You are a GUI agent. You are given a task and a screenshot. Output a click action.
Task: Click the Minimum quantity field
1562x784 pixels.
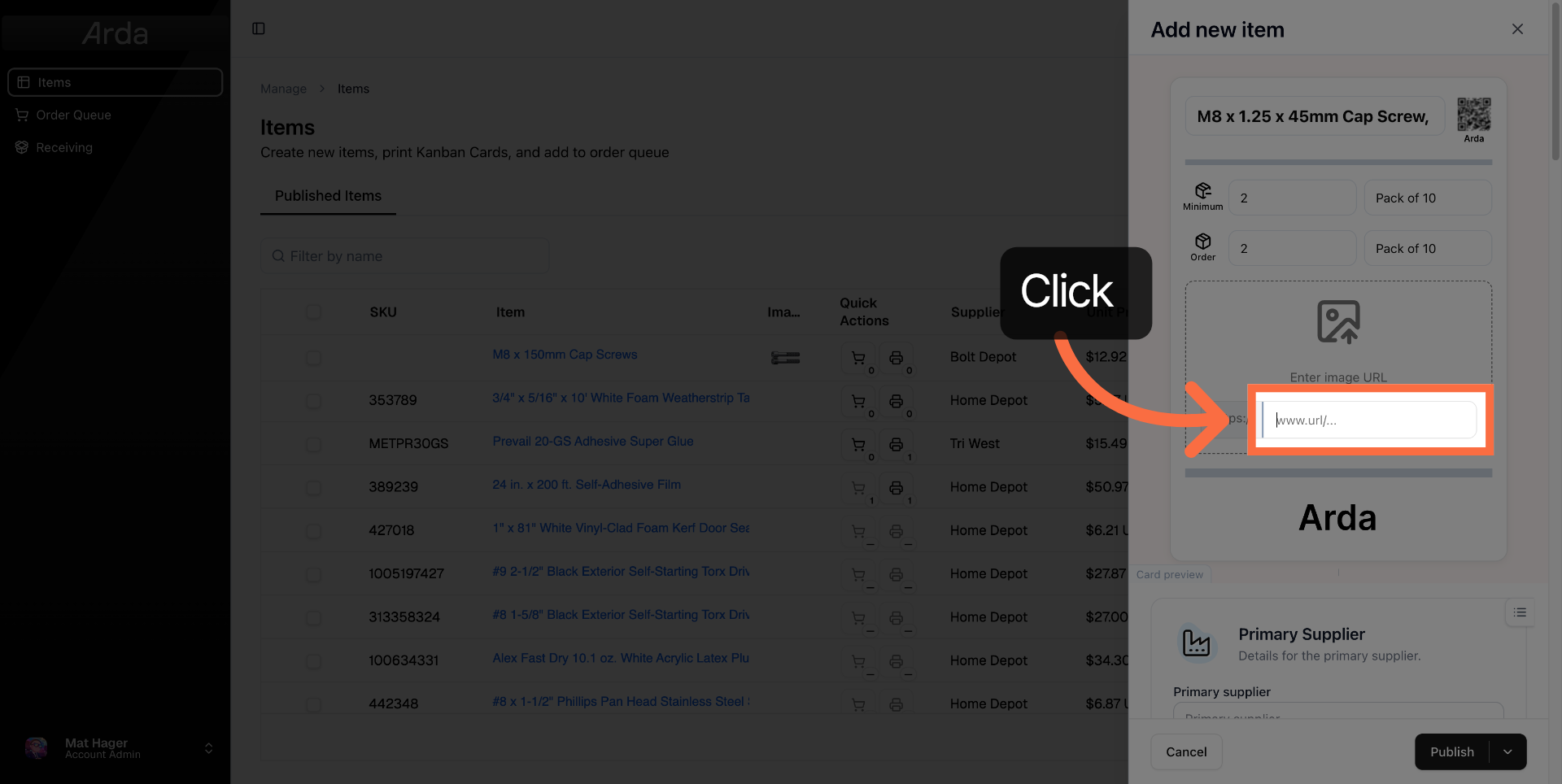point(1292,198)
